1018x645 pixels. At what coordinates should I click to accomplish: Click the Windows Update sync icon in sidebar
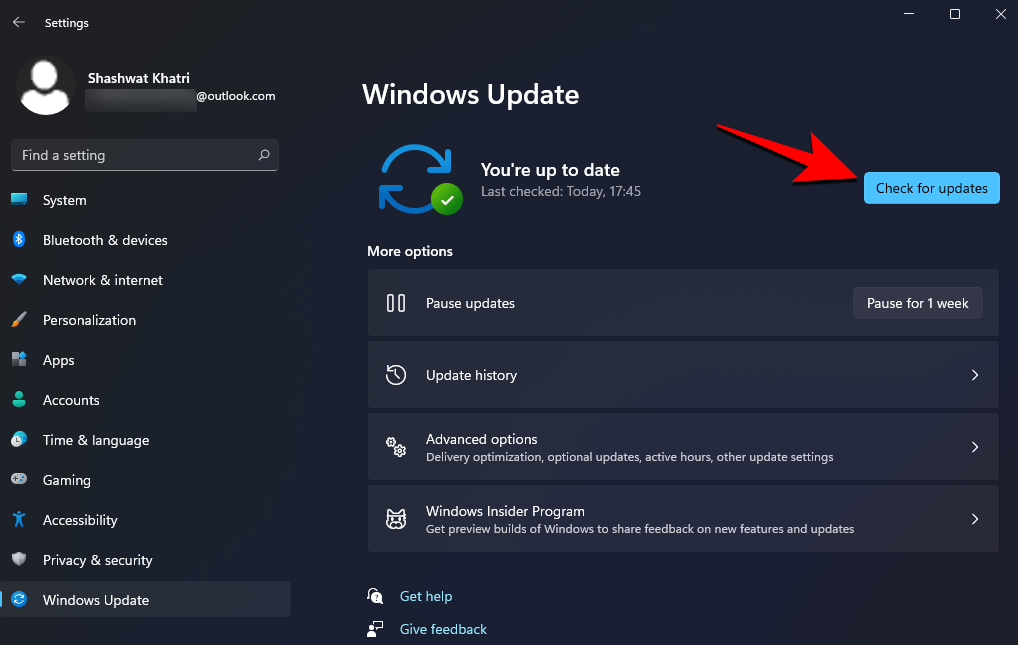pos(19,600)
